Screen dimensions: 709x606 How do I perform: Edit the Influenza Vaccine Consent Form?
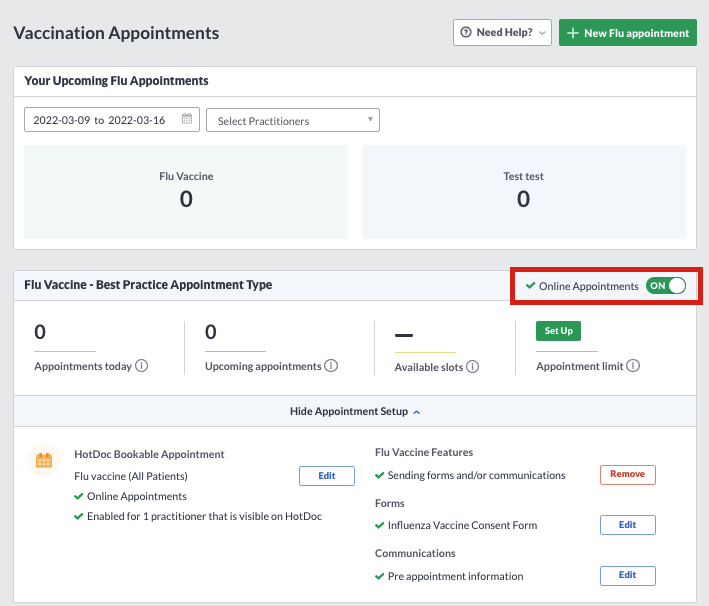(628, 525)
